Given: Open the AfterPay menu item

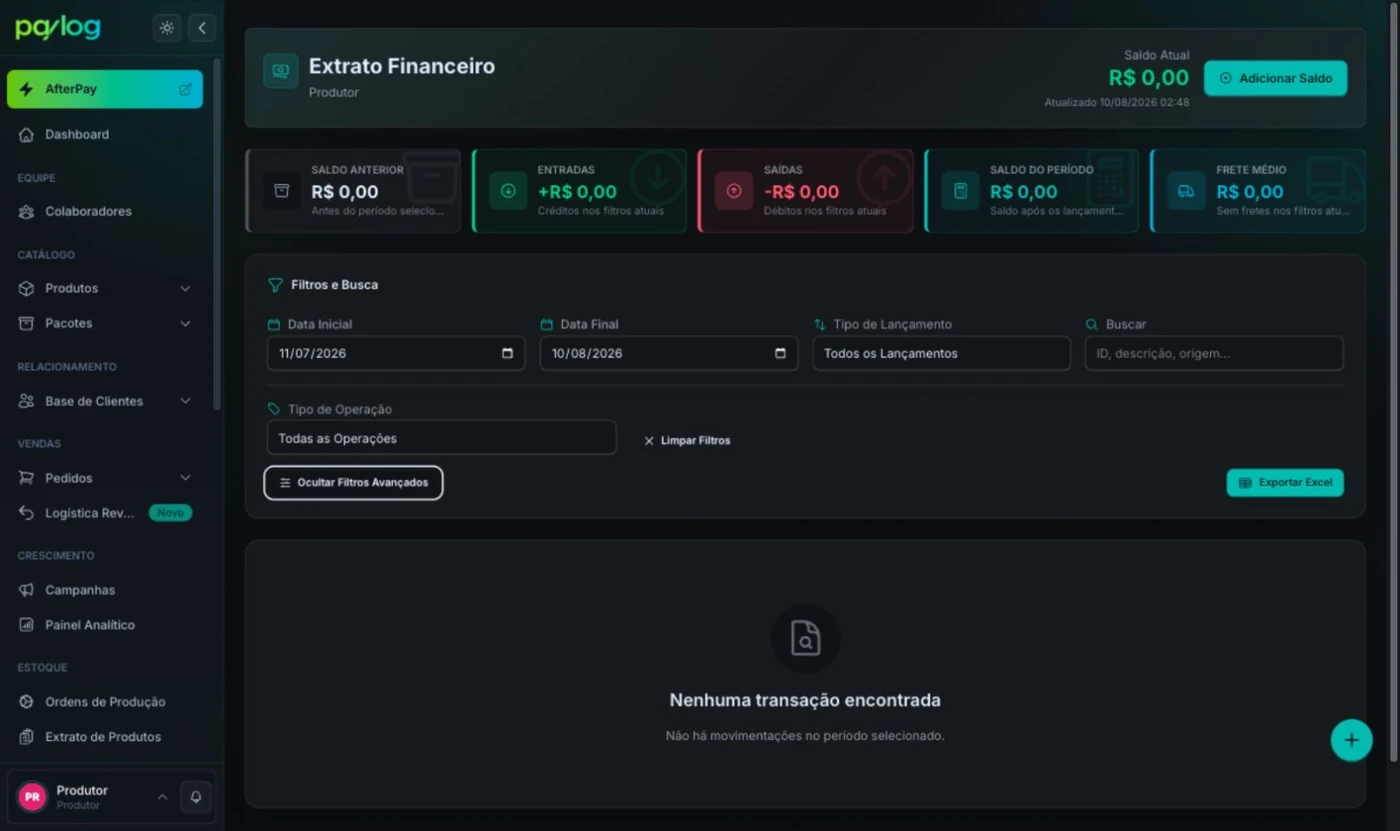Looking at the screenshot, I should click(x=105, y=89).
